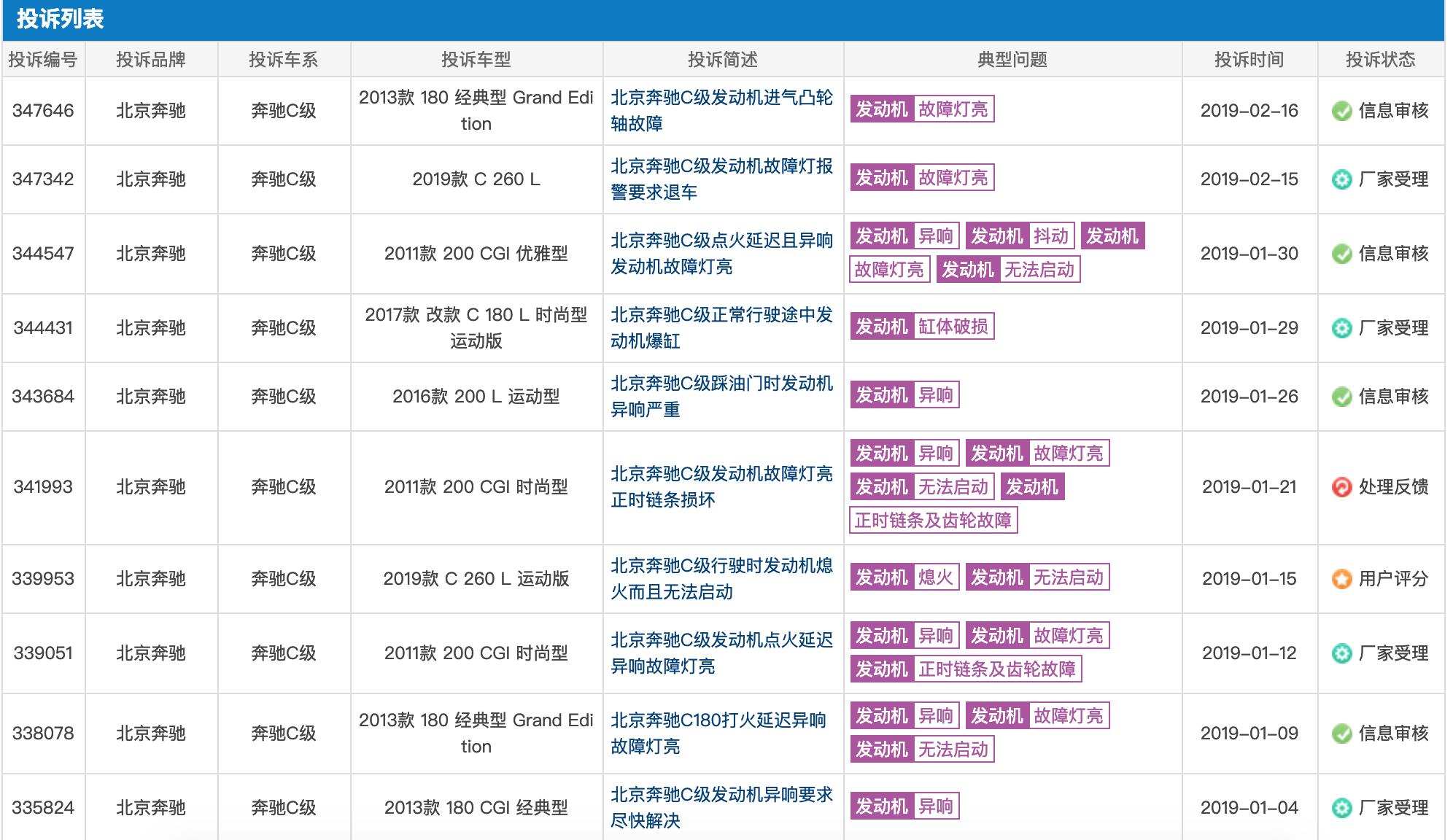The height and width of the screenshot is (840, 1453).
Task: Select the 发动机 缸体破损 problem tag
Action: [924, 327]
